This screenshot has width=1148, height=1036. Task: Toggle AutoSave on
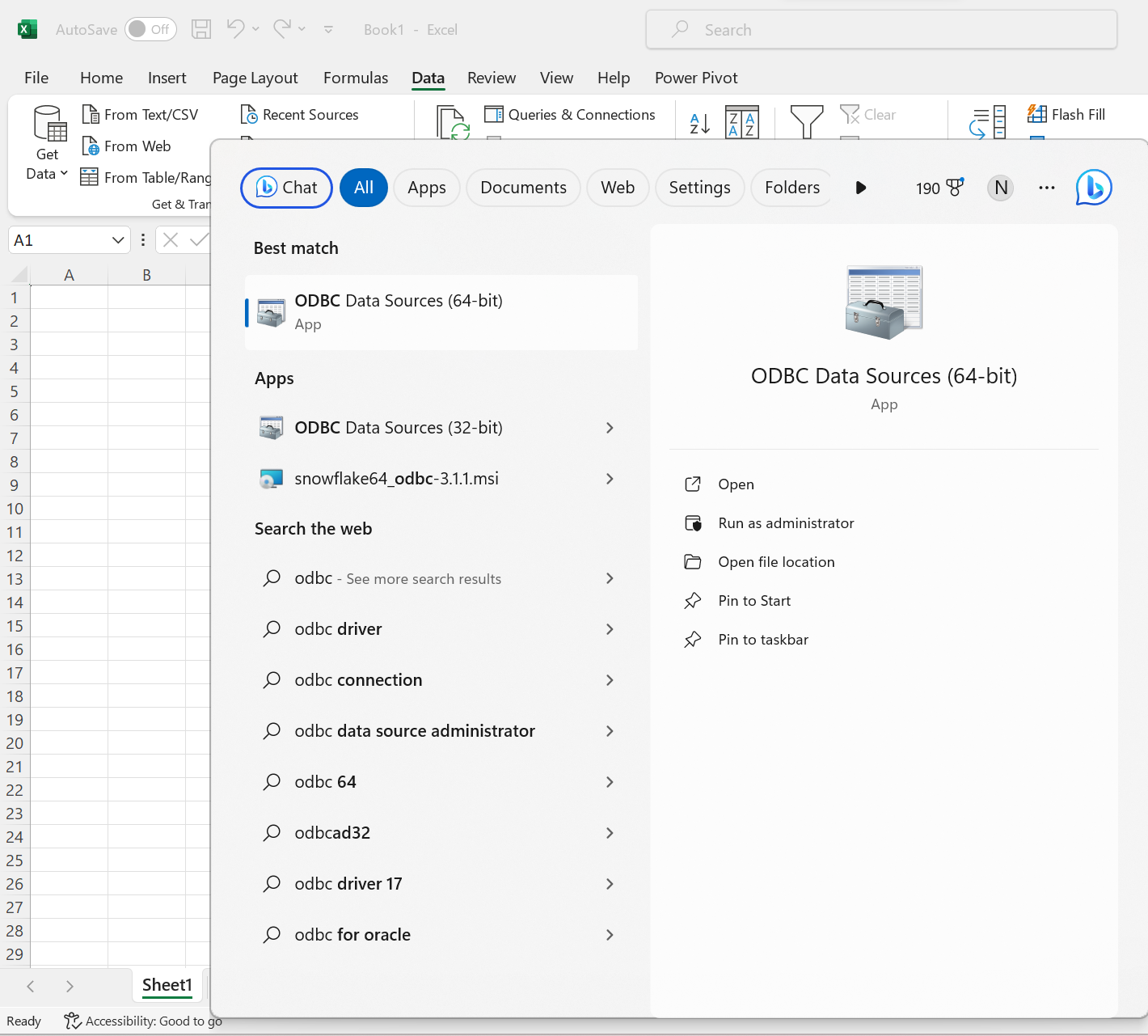point(150,29)
